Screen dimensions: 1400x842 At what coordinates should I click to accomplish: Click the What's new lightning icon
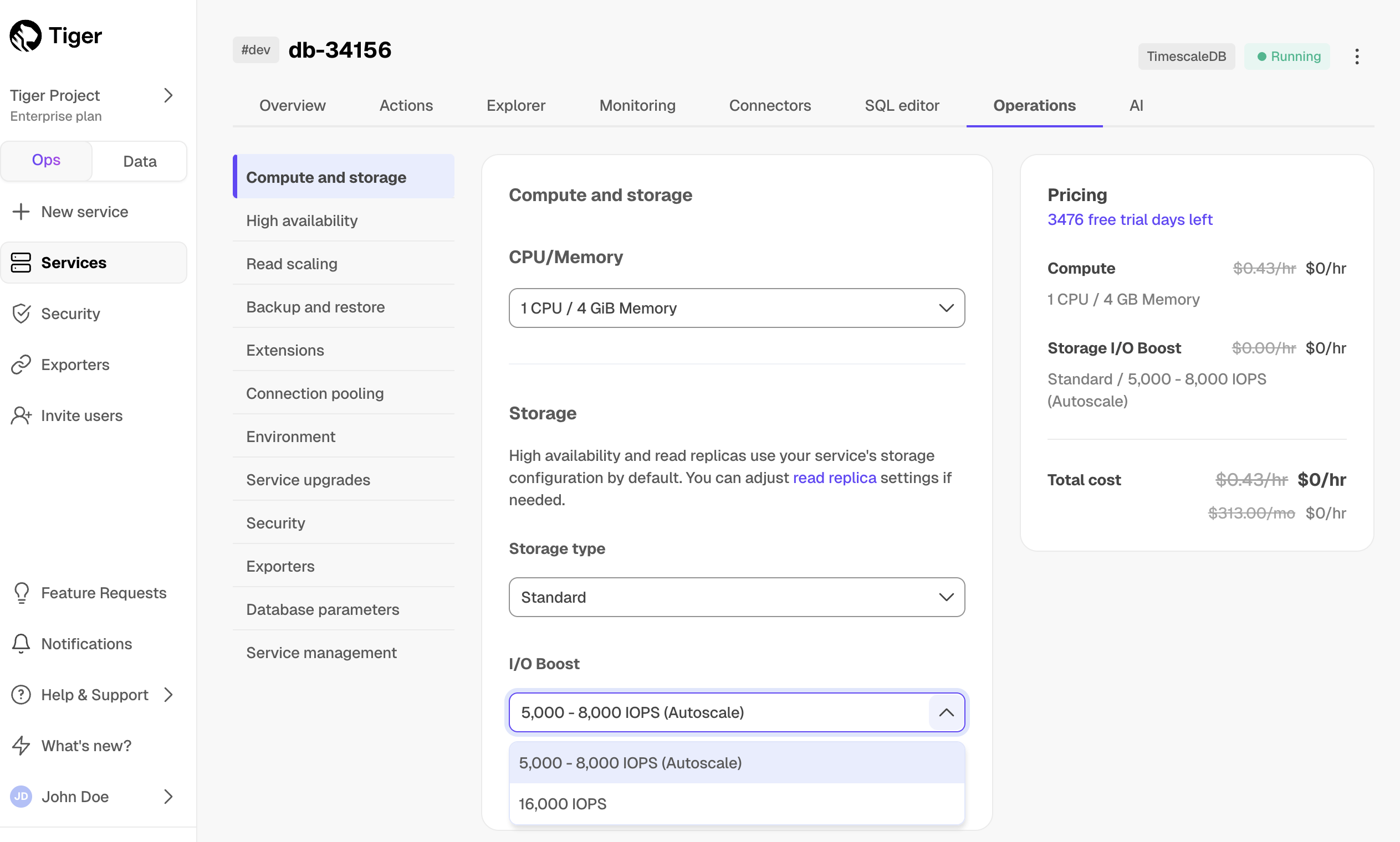[21, 746]
